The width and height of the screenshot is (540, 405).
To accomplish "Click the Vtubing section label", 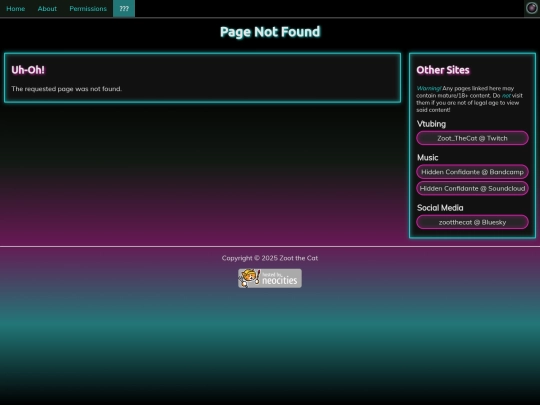I will tap(431, 124).
